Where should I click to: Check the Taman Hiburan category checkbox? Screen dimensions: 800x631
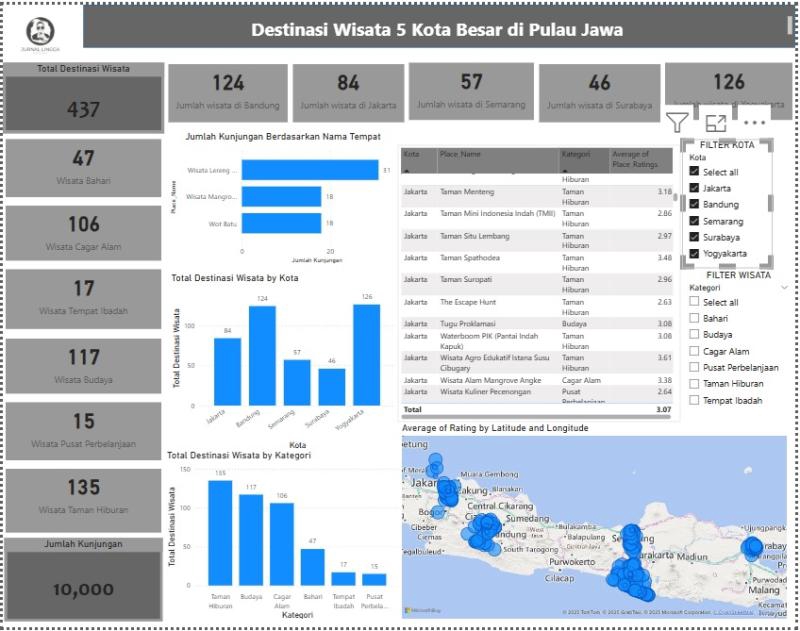[x=694, y=383]
